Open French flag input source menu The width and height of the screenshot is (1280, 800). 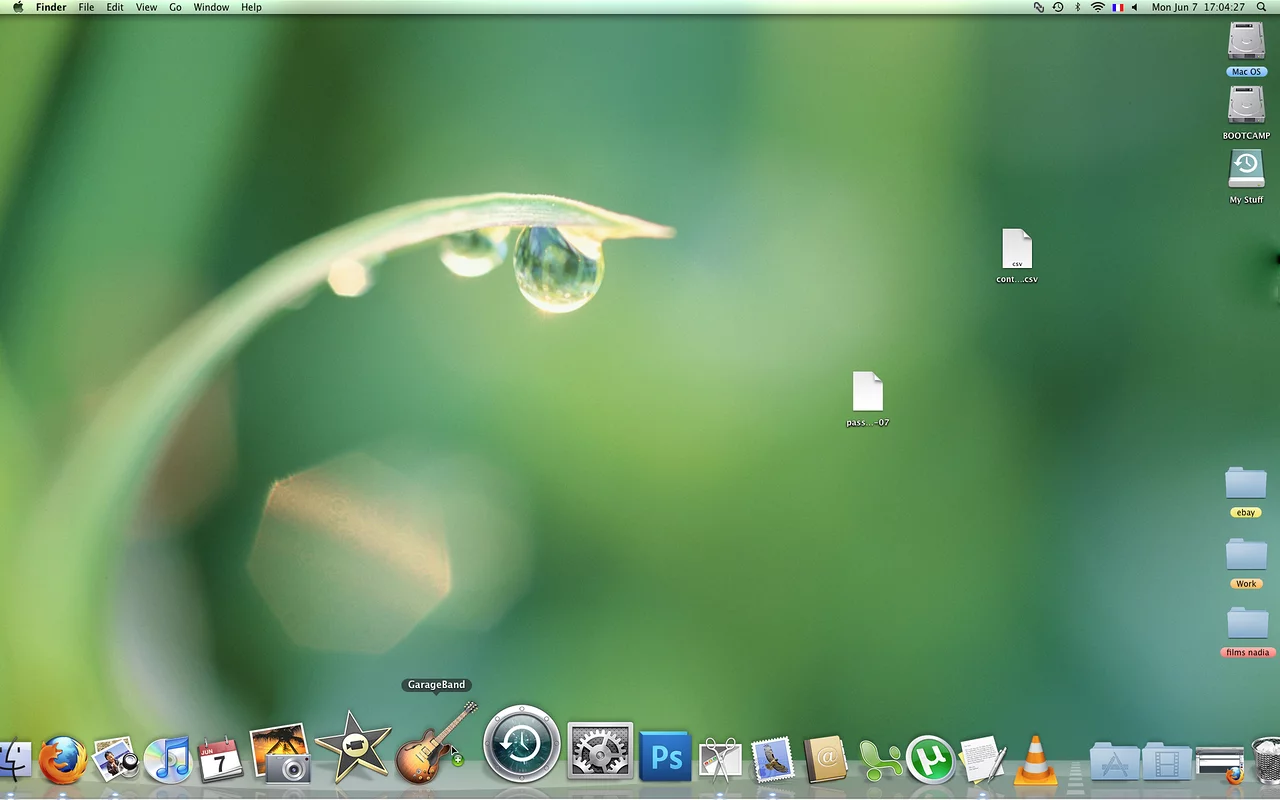[x=1117, y=7]
